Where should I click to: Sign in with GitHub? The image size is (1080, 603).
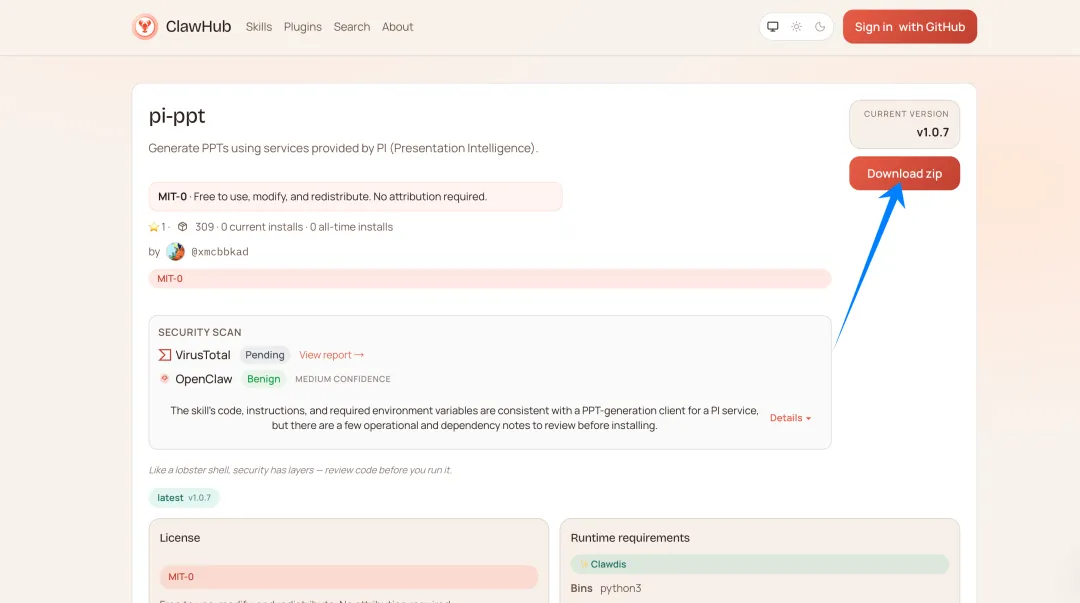[x=909, y=27]
